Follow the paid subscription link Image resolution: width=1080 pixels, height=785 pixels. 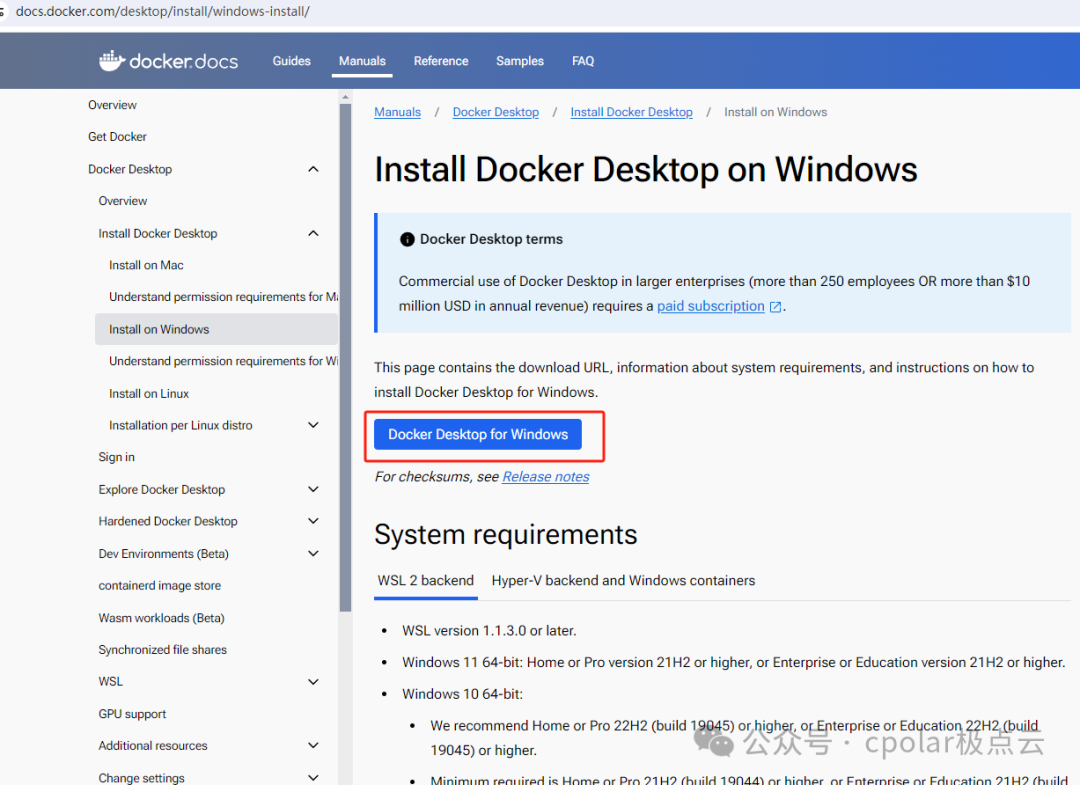point(711,306)
